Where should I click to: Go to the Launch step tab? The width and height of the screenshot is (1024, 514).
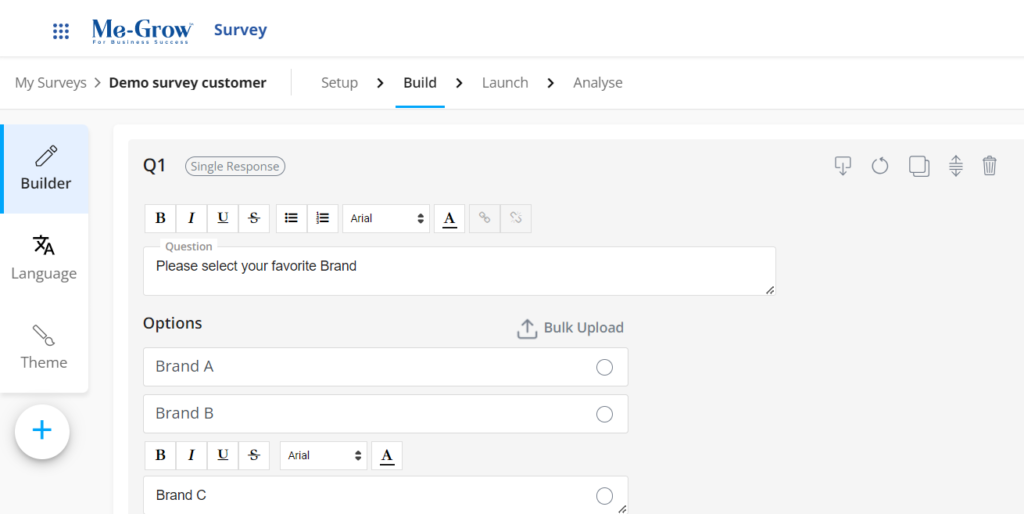[x=504, y=83]
